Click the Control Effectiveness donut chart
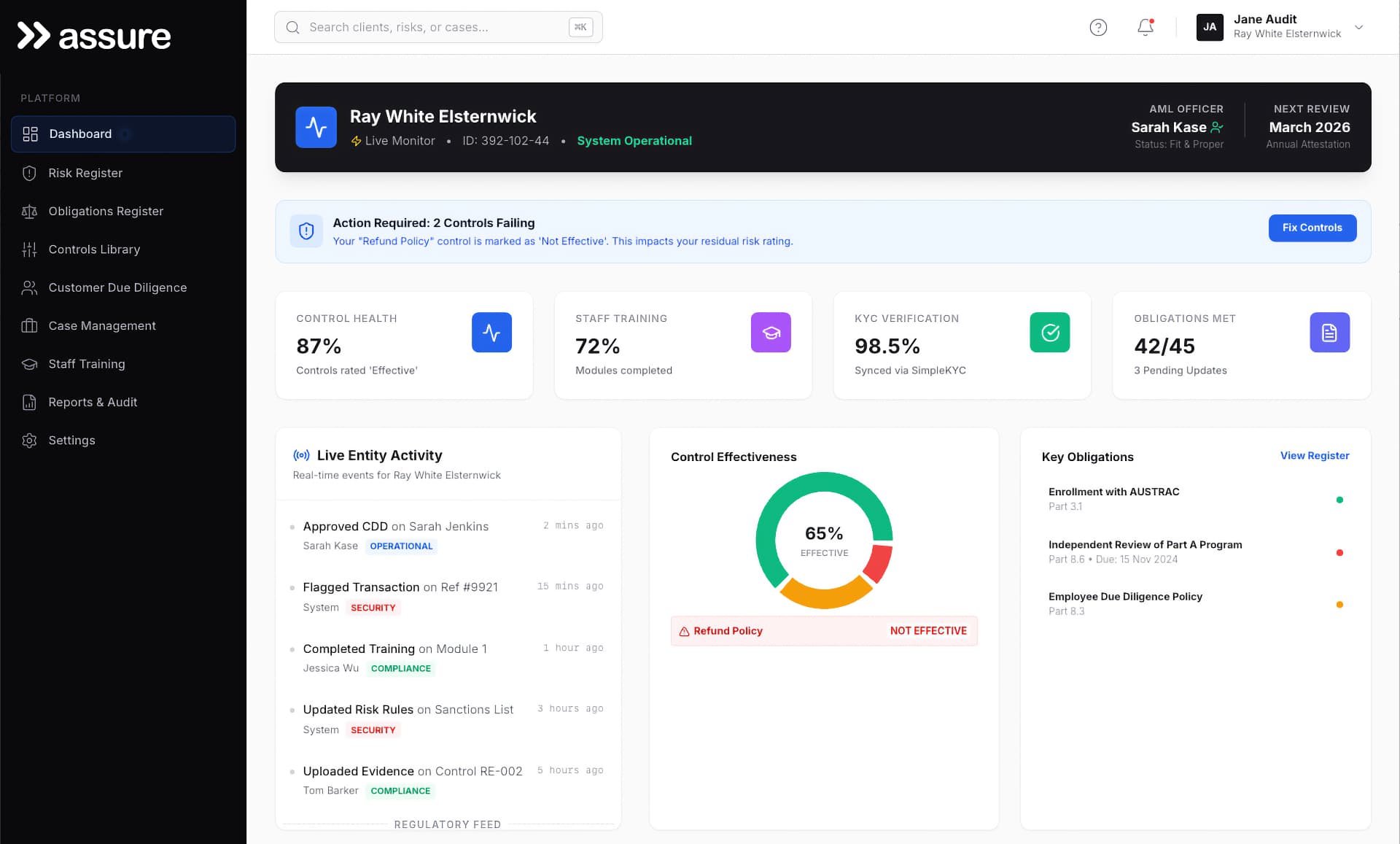This screenshot has width=1400, height=844. pos(824,540)
